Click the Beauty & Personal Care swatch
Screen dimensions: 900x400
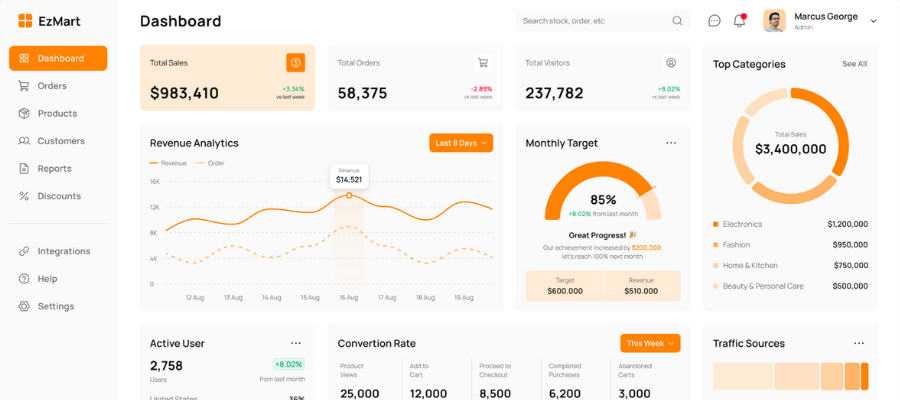point(715,286)
